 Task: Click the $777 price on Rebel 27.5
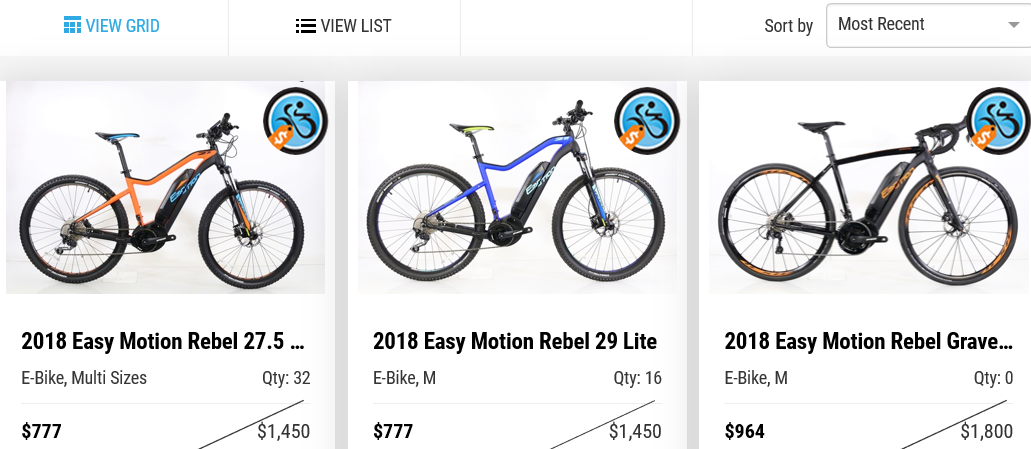[41, 432]
